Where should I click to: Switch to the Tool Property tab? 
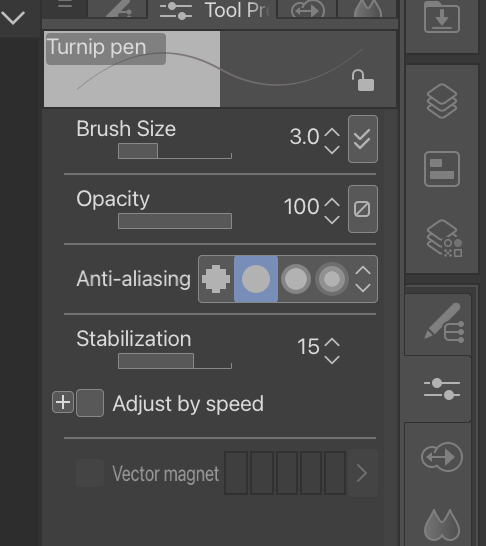coord(213,10)
